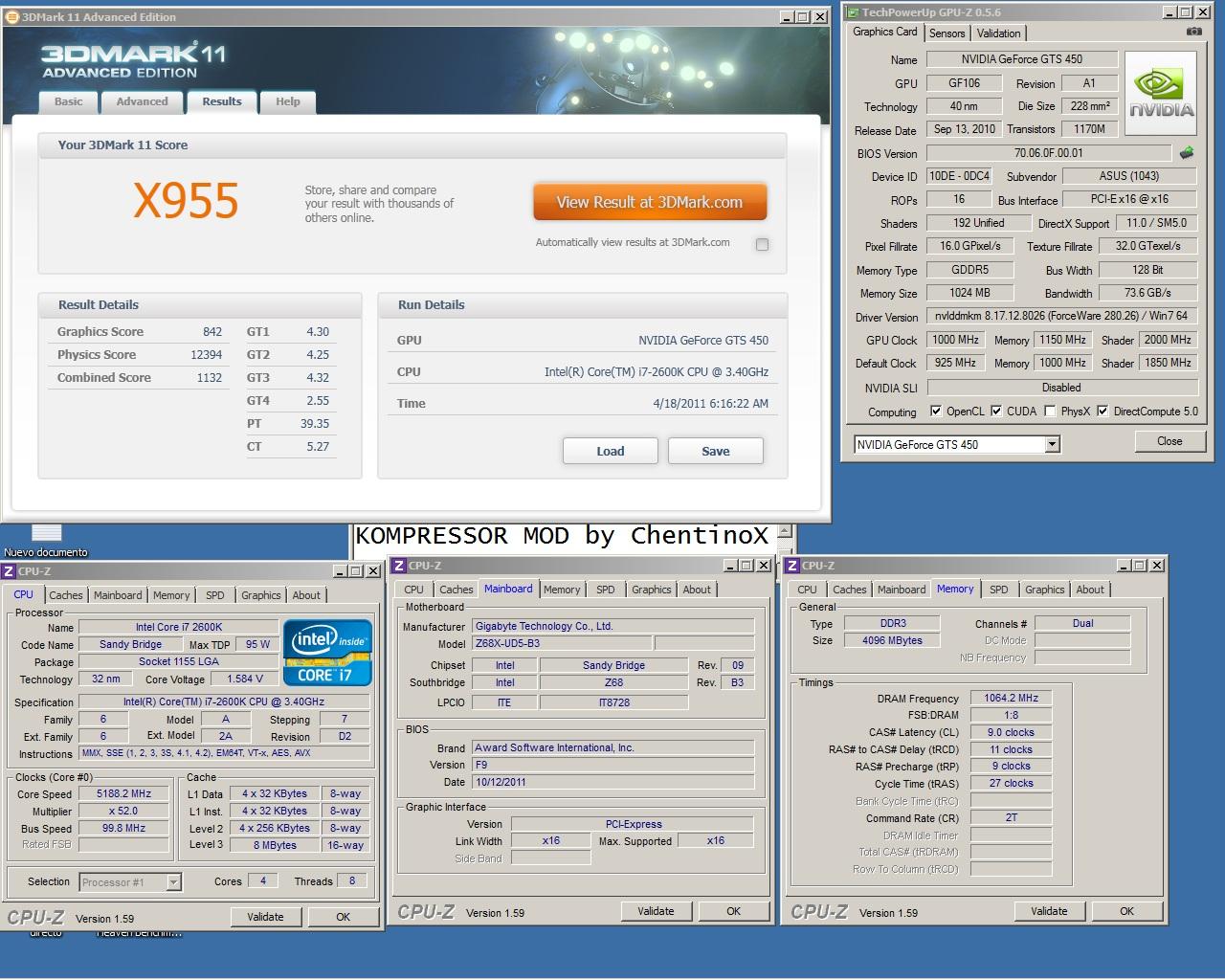Click the CPU-Z CPU window title icon
Viewport: 1225px width, 980px height.
click(9, 571)
